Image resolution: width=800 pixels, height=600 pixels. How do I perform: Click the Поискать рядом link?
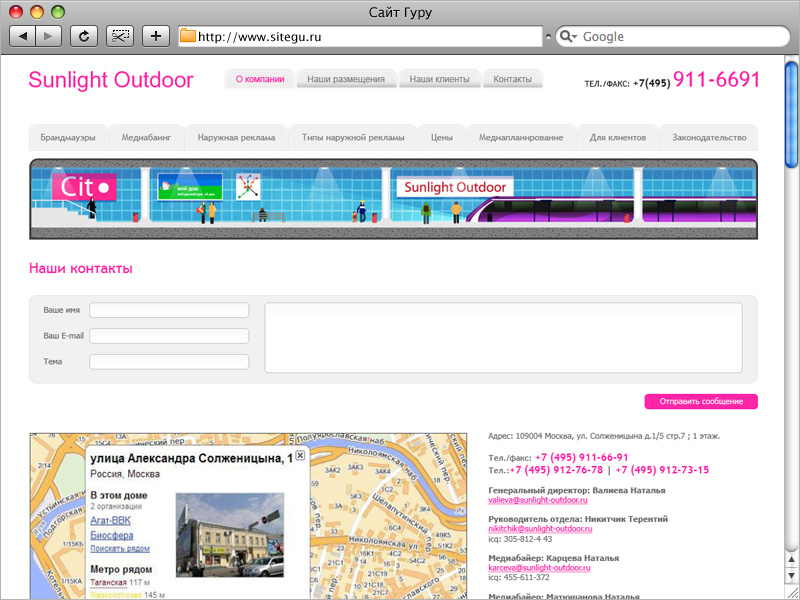coord(120,548)
